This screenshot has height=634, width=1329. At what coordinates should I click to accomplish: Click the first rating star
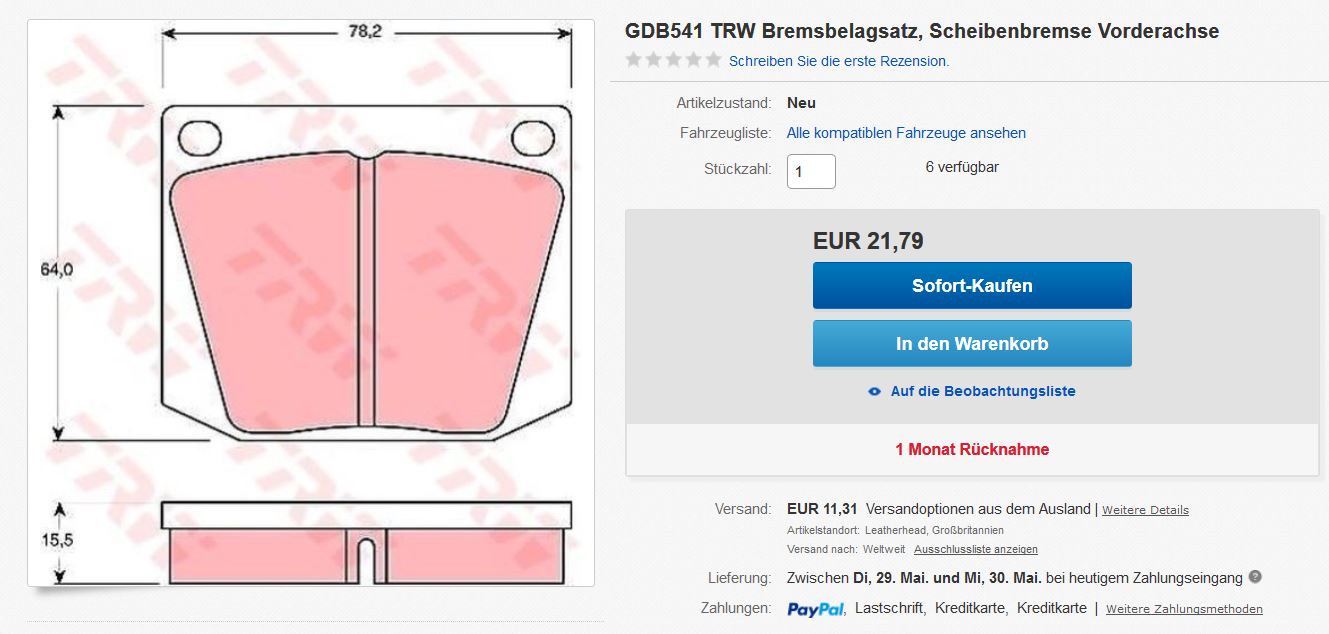click(x=633, y=60)
